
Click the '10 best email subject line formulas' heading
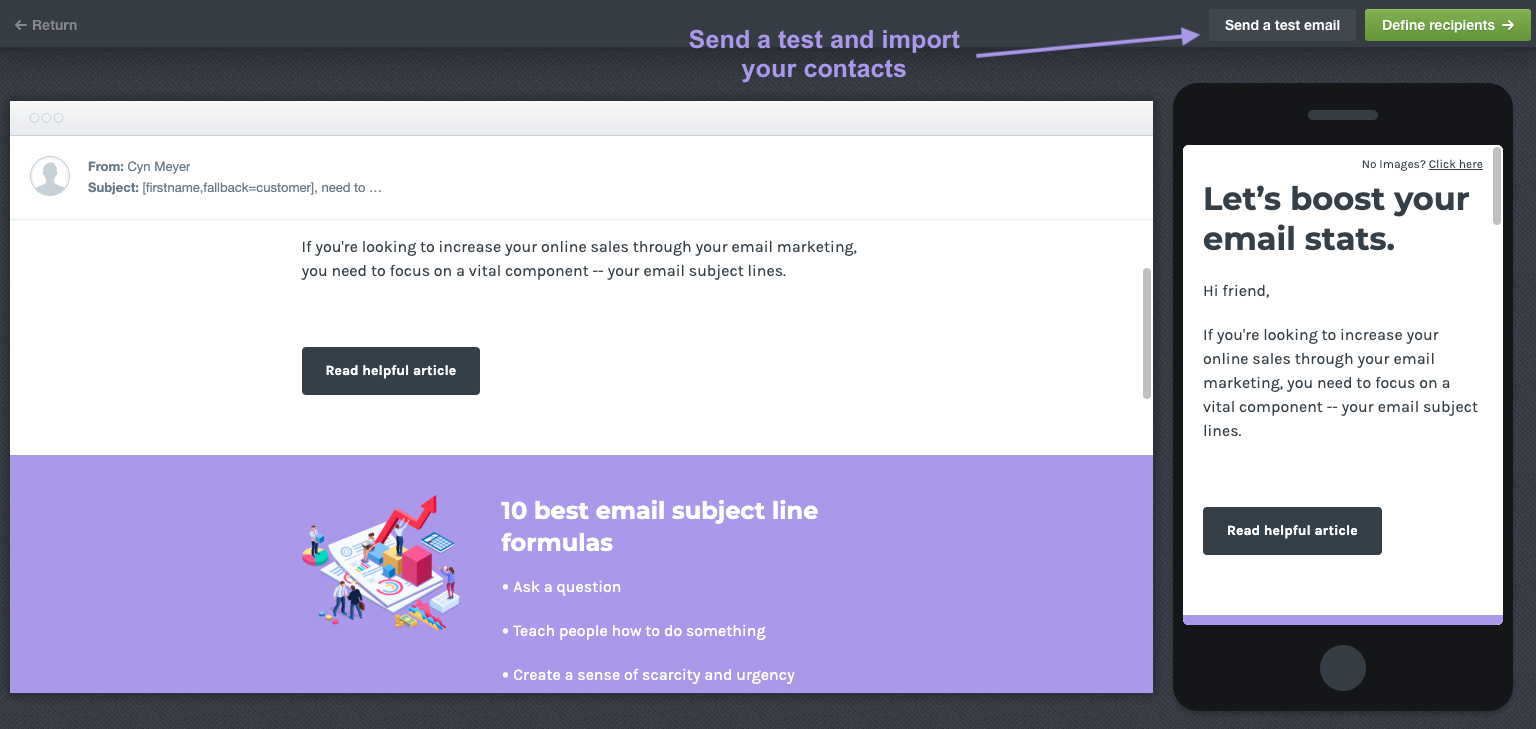click(659, 527)
